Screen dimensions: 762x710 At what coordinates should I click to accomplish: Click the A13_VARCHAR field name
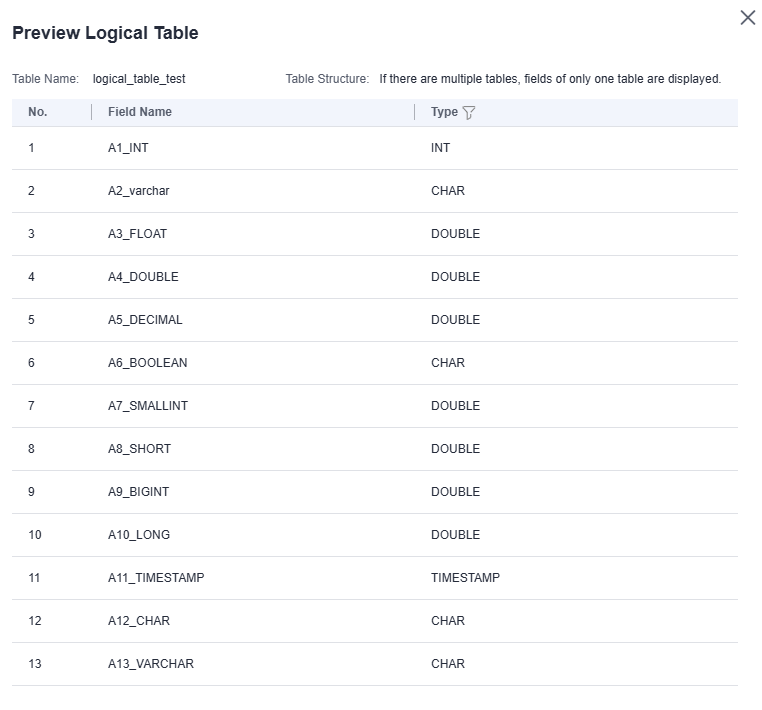tap(151, 664)
